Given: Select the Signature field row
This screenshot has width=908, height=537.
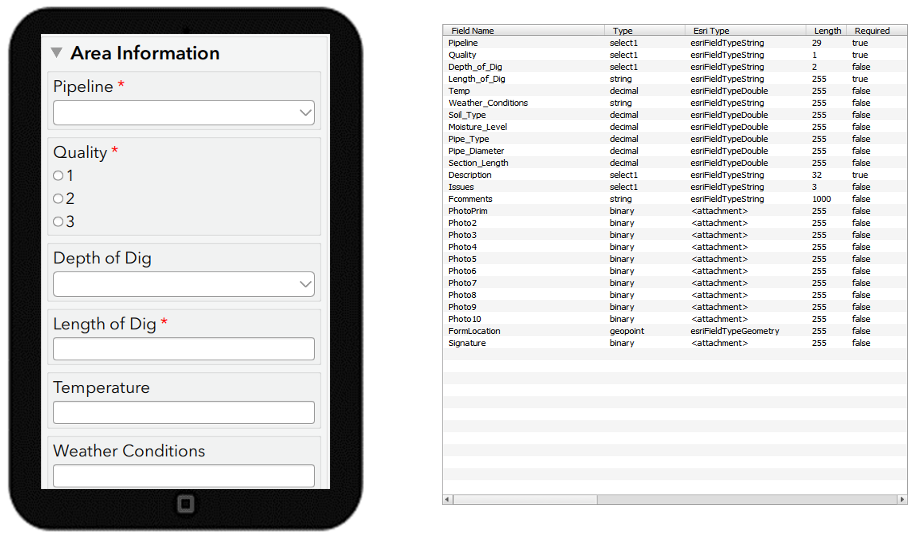Looking at the screenshot, I should [468, 343].
